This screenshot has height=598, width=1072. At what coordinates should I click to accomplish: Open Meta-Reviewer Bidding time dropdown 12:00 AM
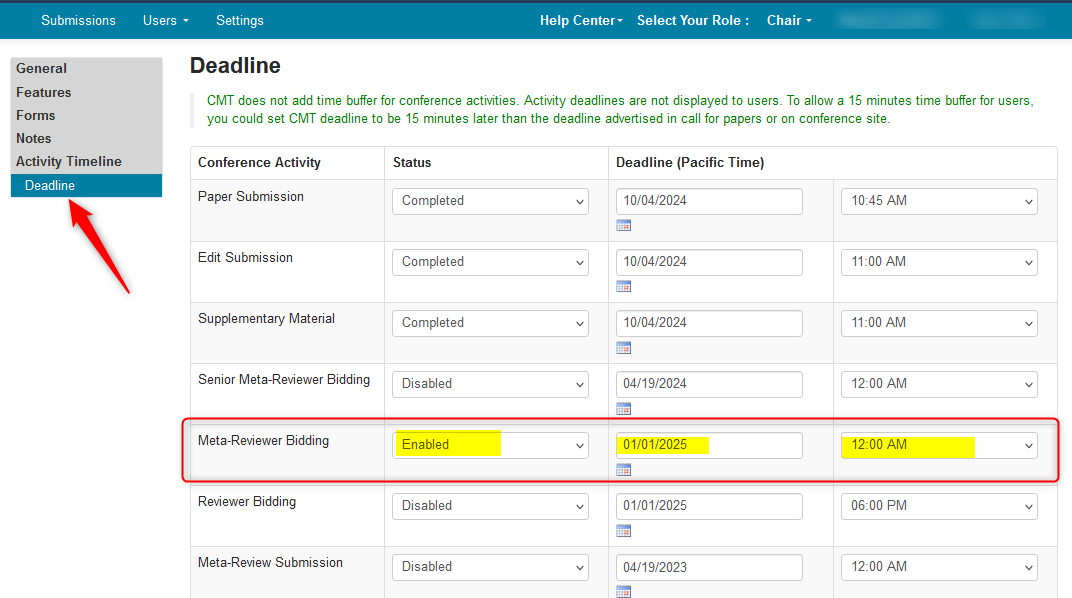tap(939, 445)
